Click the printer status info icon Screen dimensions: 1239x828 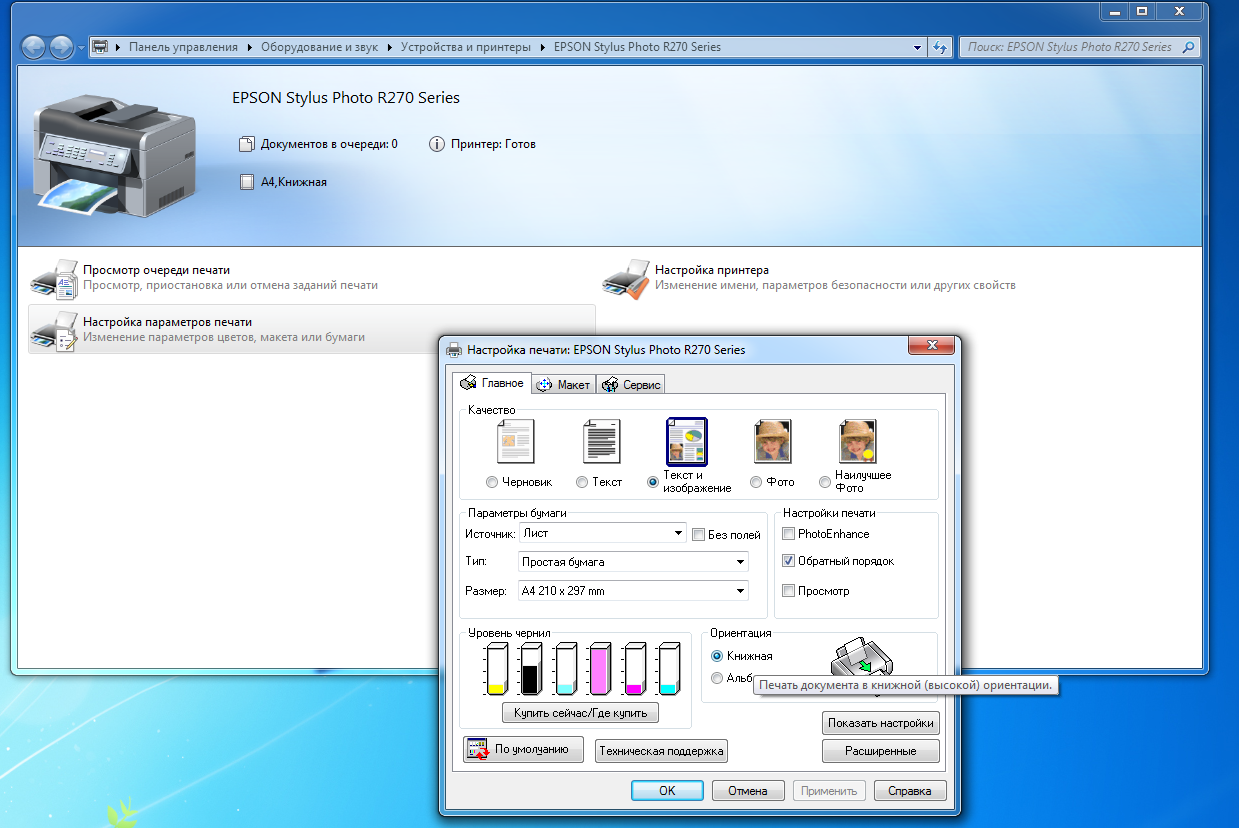coord(437,144)
